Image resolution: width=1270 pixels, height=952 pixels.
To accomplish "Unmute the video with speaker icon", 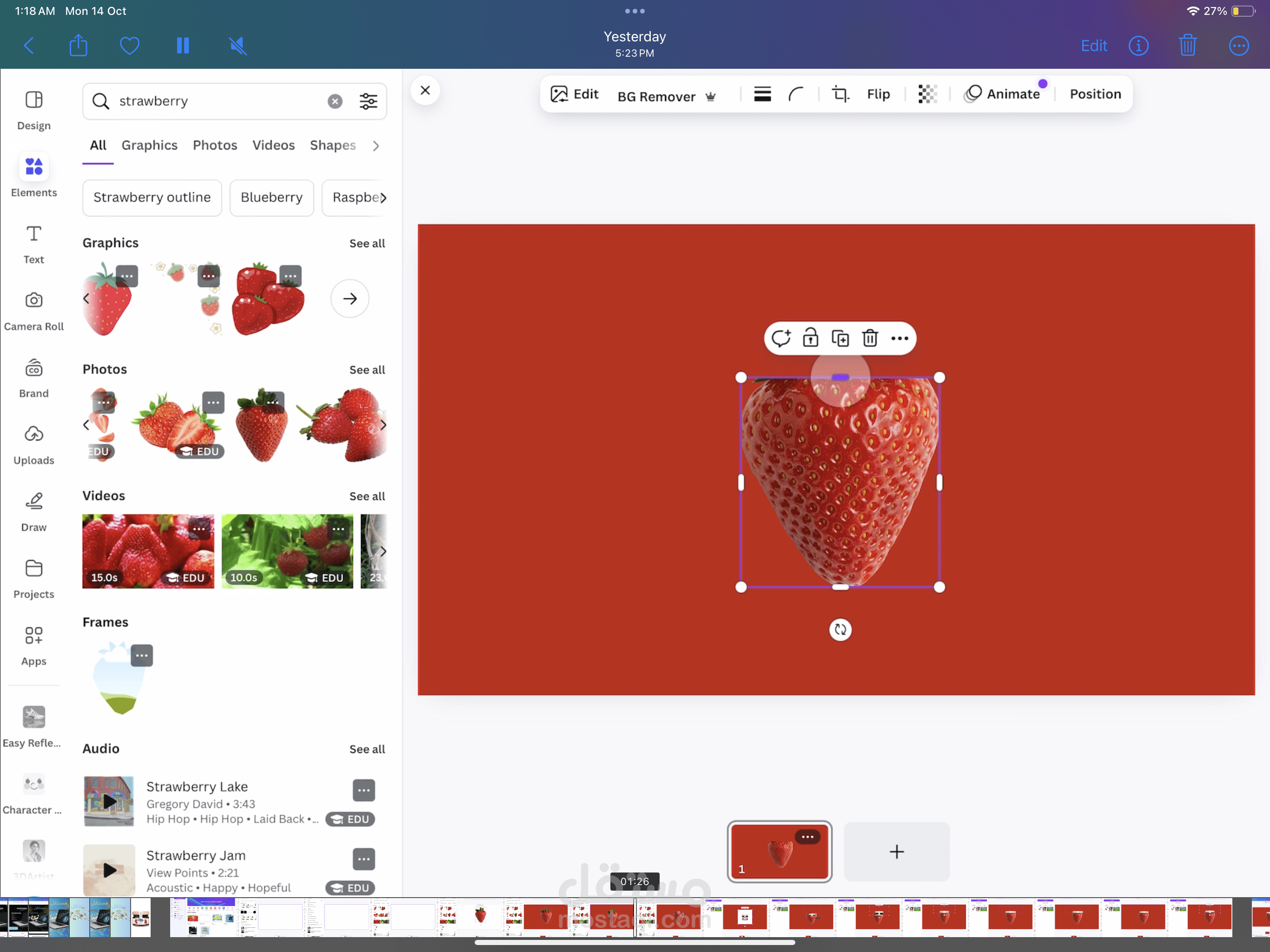I will point(238,46).
